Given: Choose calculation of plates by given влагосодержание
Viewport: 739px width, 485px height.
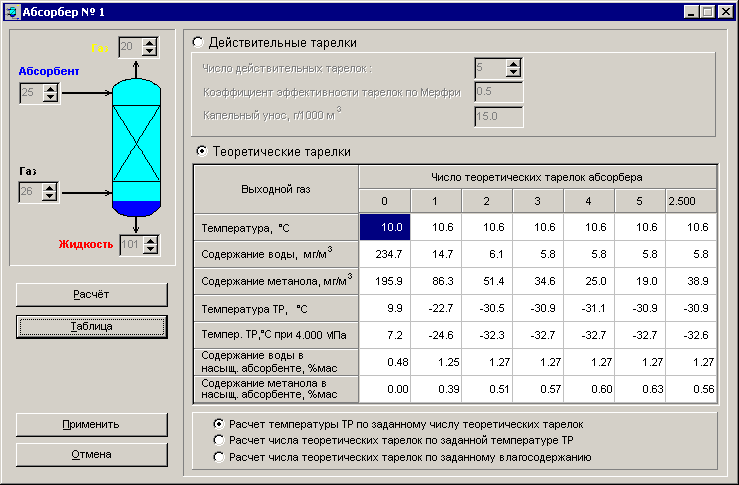Looking at the screenshot, I should [x=219, y=457].
